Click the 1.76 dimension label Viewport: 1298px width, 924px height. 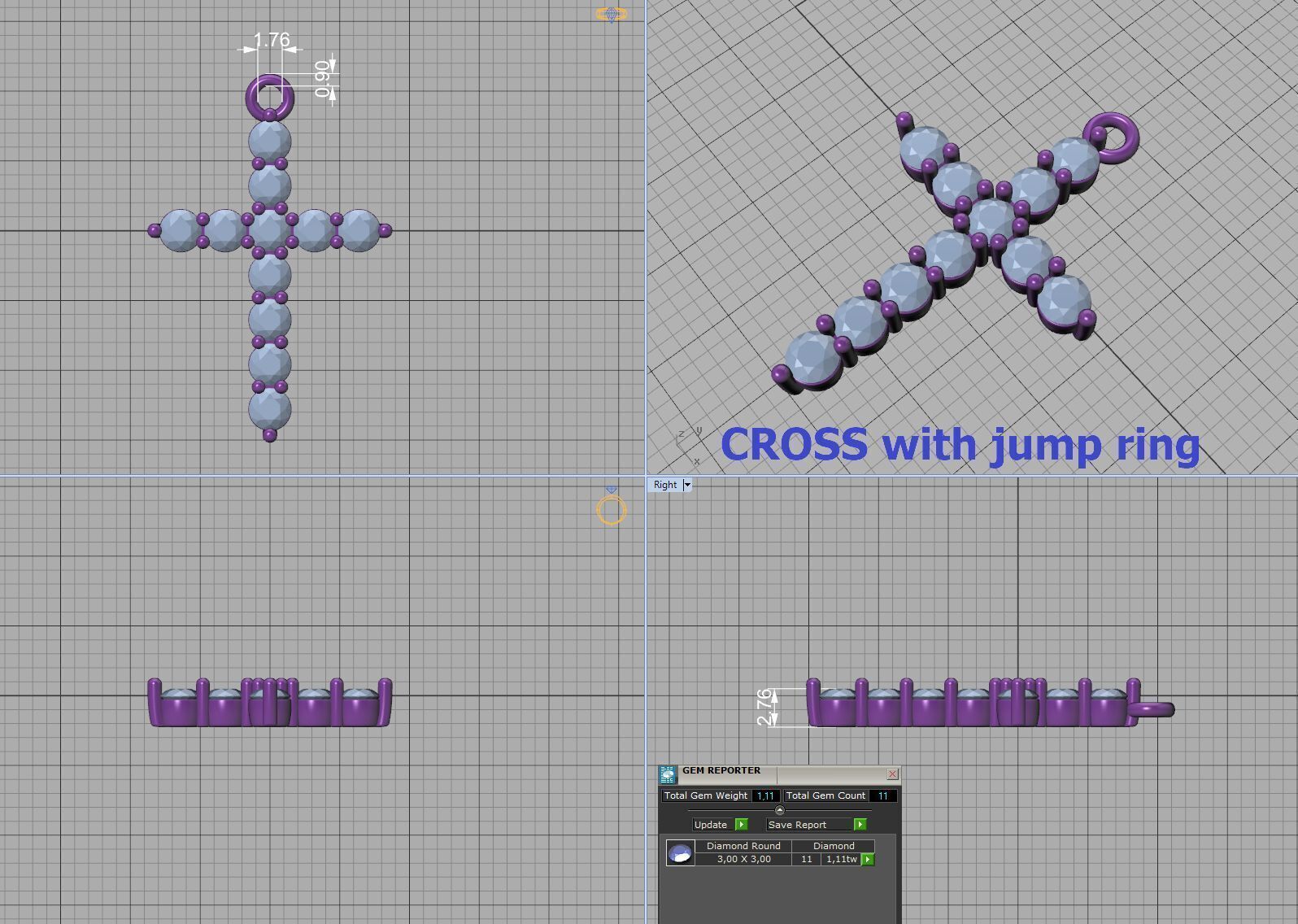pyautogui.click(x=271, y=40)
